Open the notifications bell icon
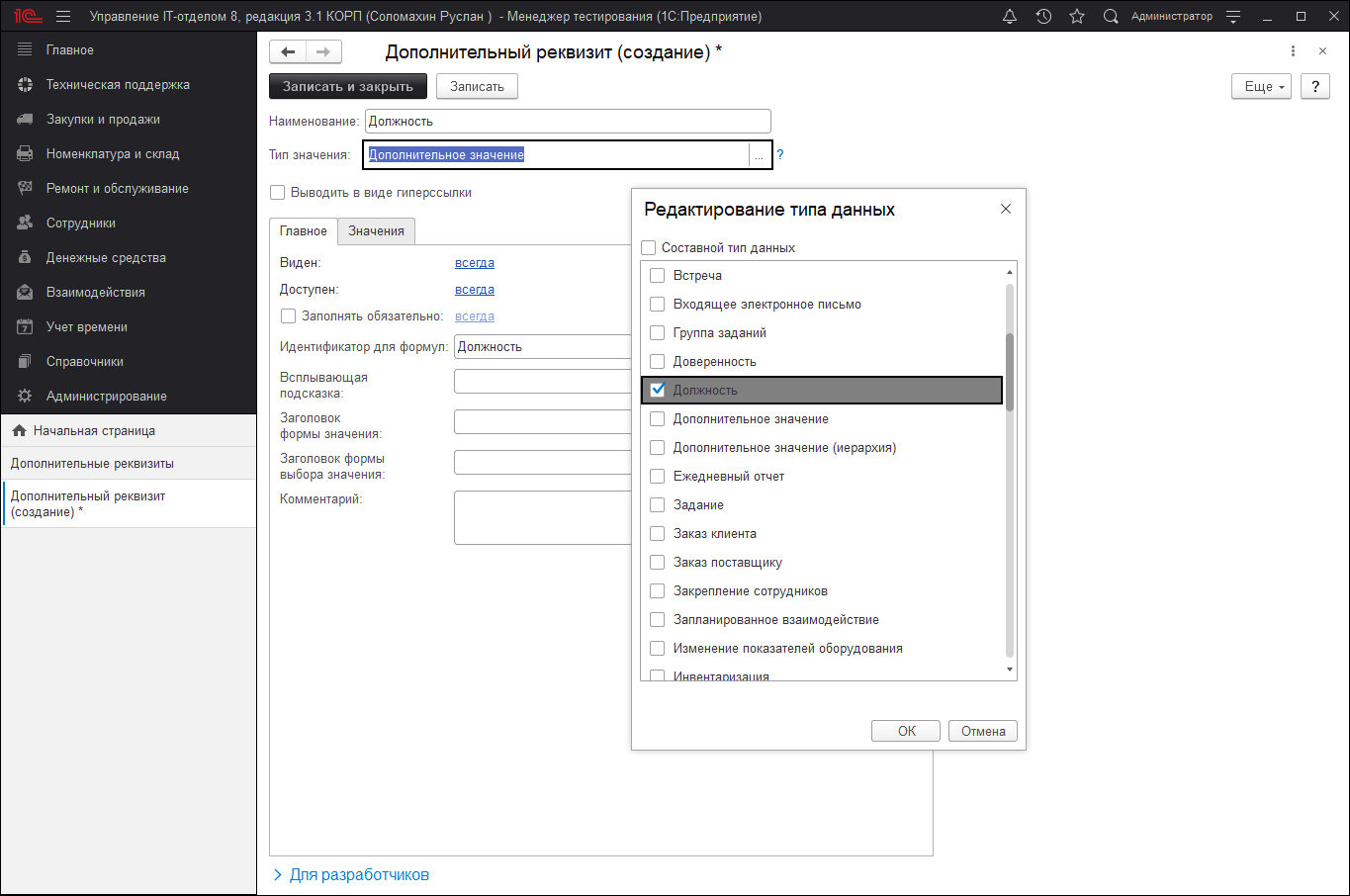The height and width of the screenshot is (896, 1350). point(1010,17)
